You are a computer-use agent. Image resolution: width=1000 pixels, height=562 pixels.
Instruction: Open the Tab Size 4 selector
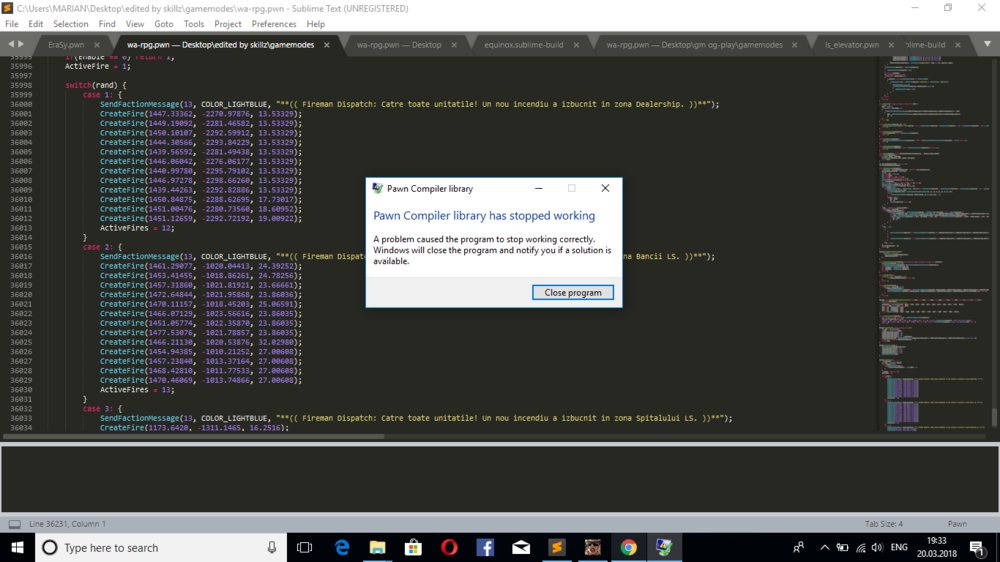coord(884,524)
